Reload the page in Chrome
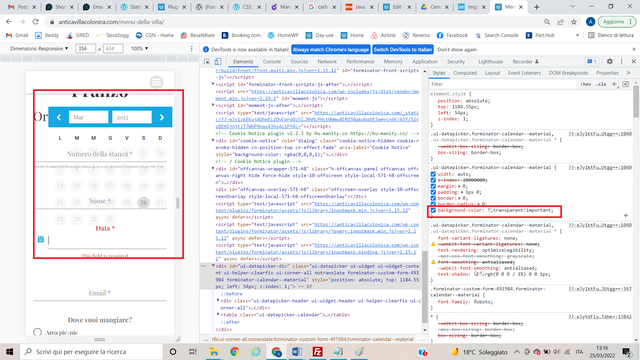This screenshot has width=640, height=360. 36,22
